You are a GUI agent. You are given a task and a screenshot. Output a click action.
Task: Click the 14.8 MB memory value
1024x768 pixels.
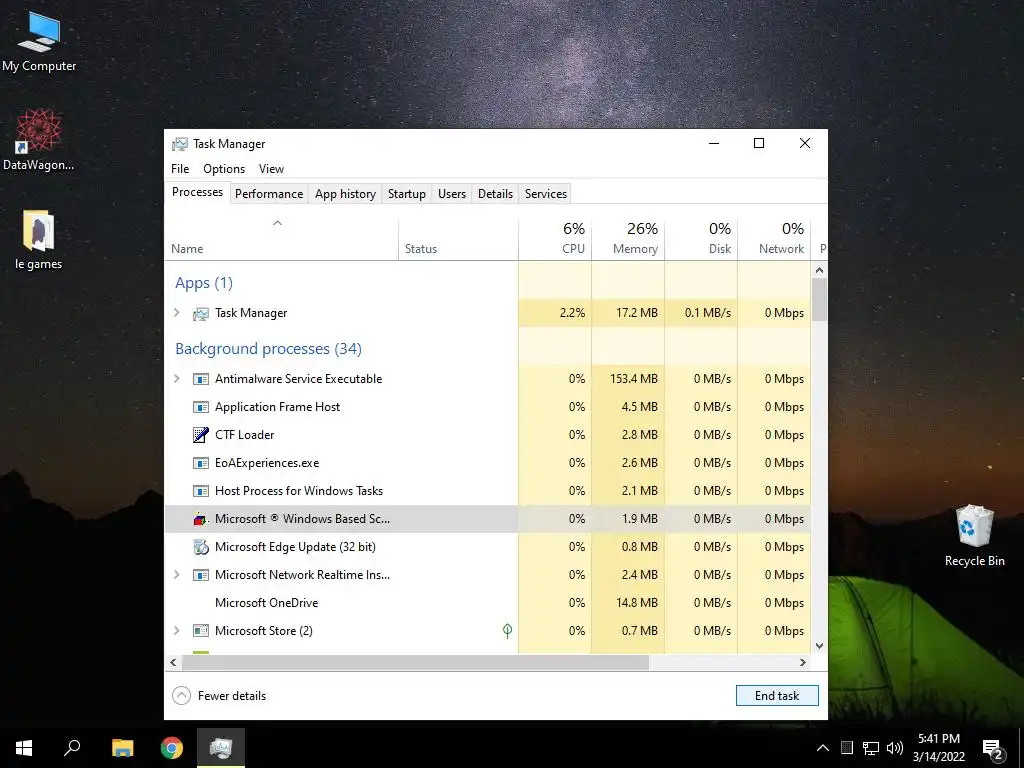637,603
